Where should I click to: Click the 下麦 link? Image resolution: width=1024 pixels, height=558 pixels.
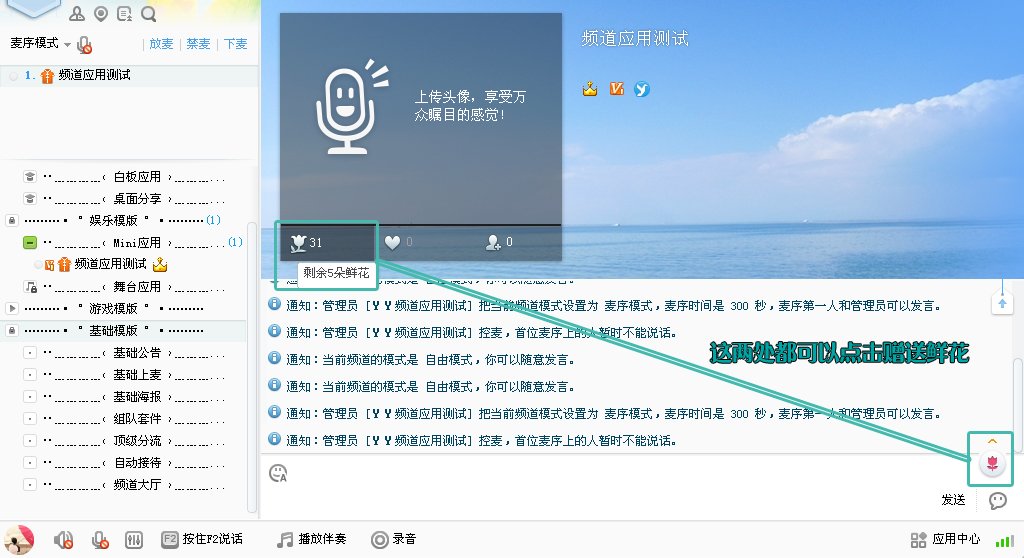coord(236,44)
